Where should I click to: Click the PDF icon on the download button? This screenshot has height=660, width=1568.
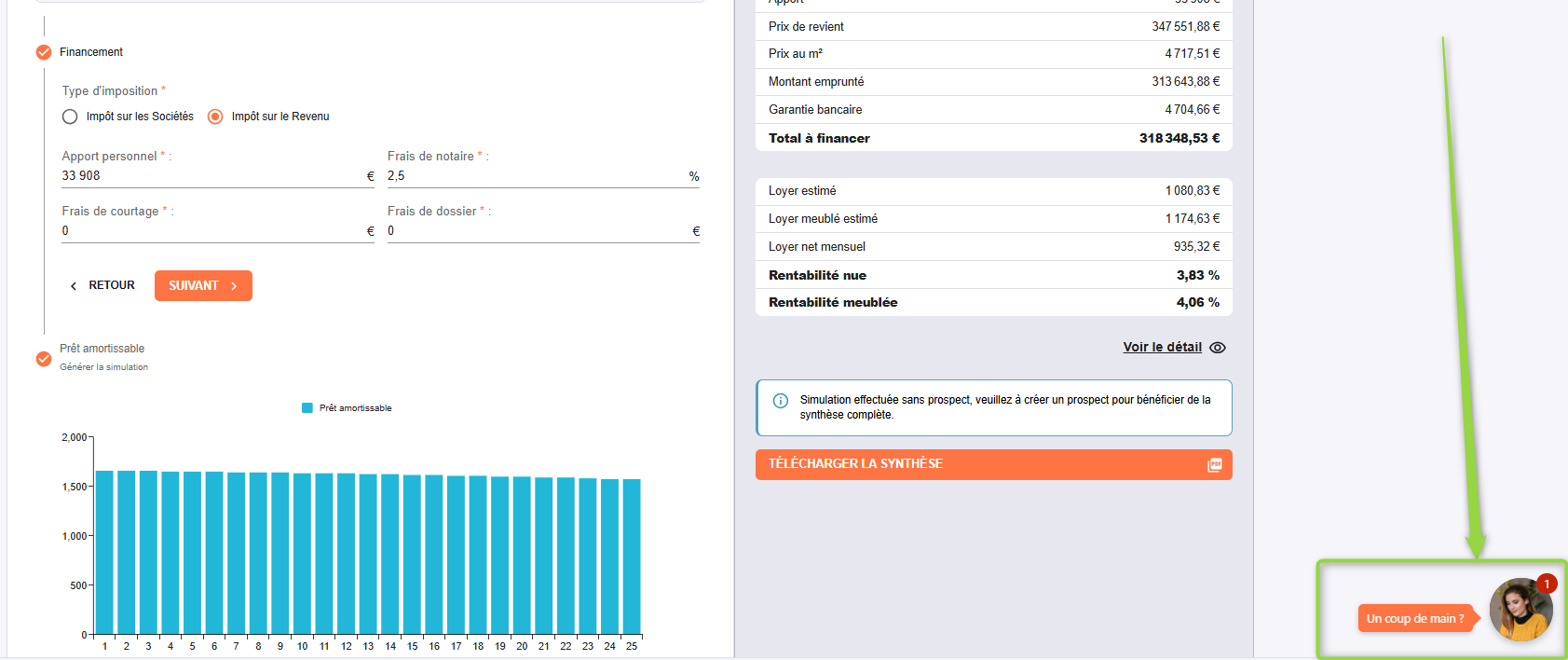tap(1214, 464)
